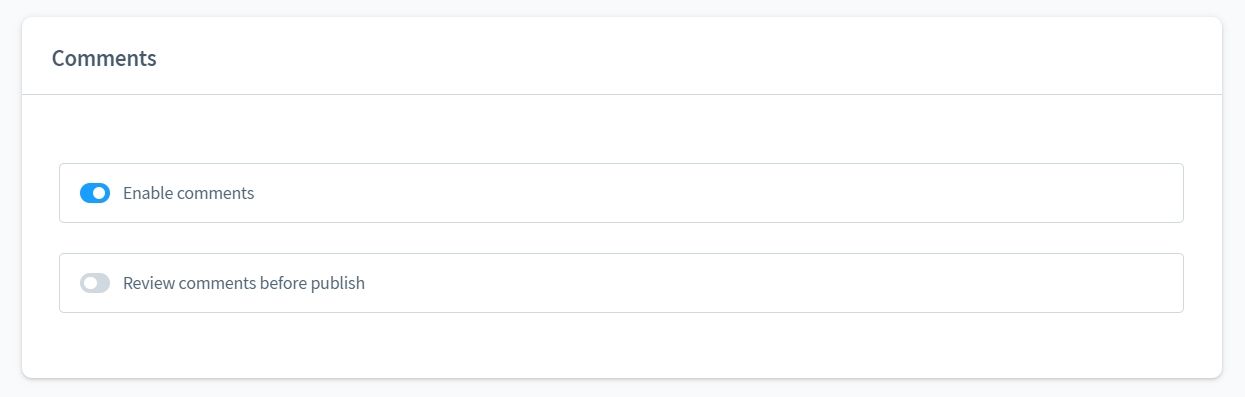
Task: Disable comments using the blue toggle
Action: point(95,193)
